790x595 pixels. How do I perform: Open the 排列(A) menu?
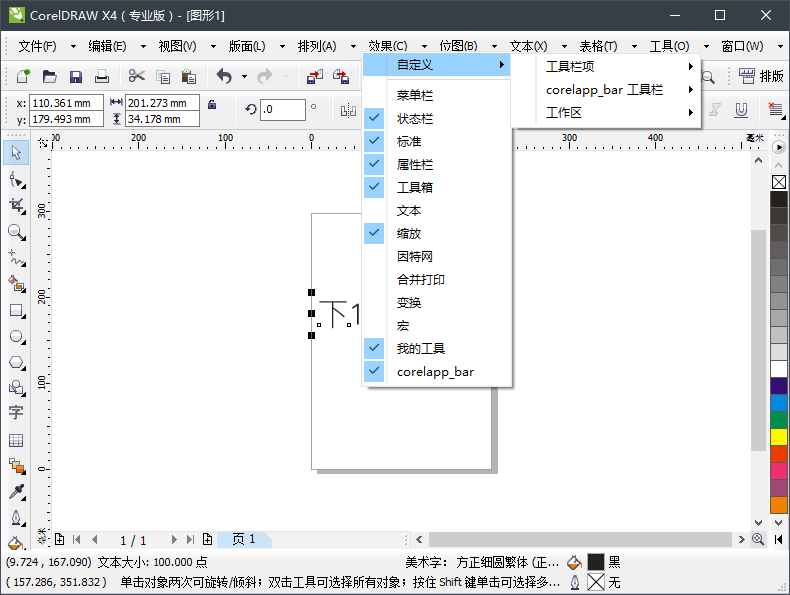pyautogui.click(x=317, y=46)
